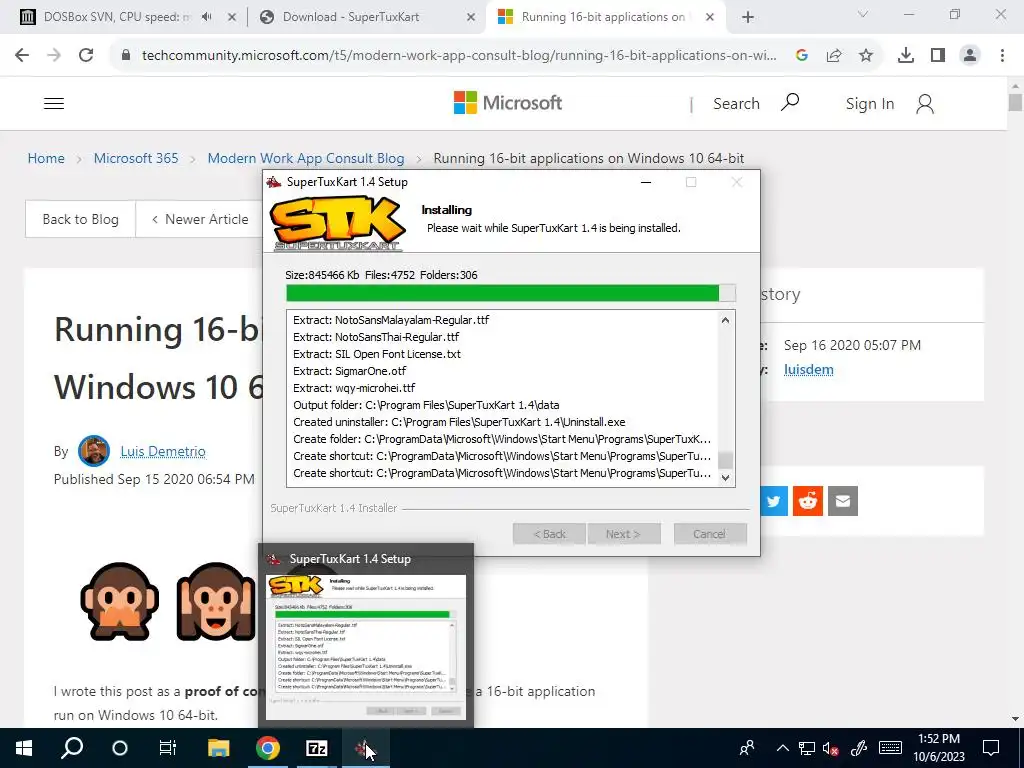
Task: Select log line 'Extract: SigmarOne.otf'
Action: tap(349, 371)
